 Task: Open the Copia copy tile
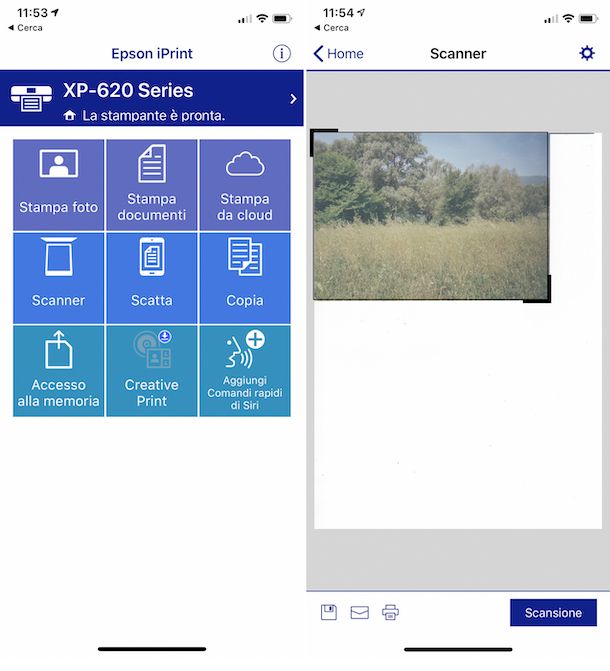[x=245, y=278]
